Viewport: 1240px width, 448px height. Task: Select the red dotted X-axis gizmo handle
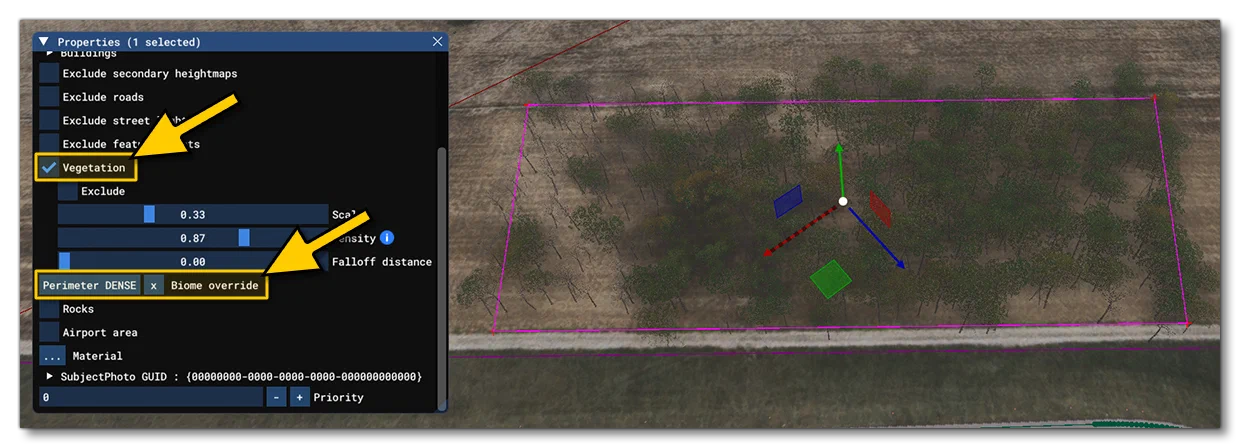click(x=800, y=231)
